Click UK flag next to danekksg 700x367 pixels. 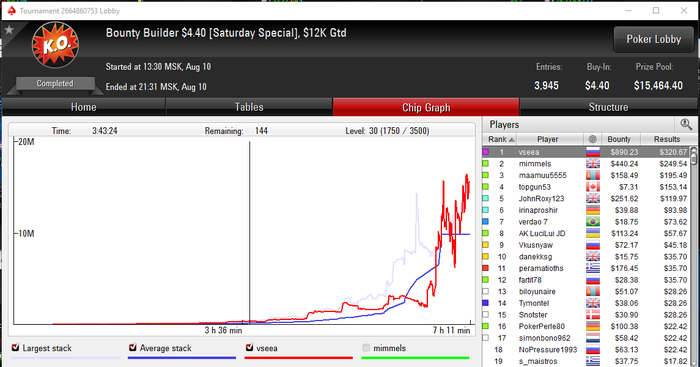(593, 257)
